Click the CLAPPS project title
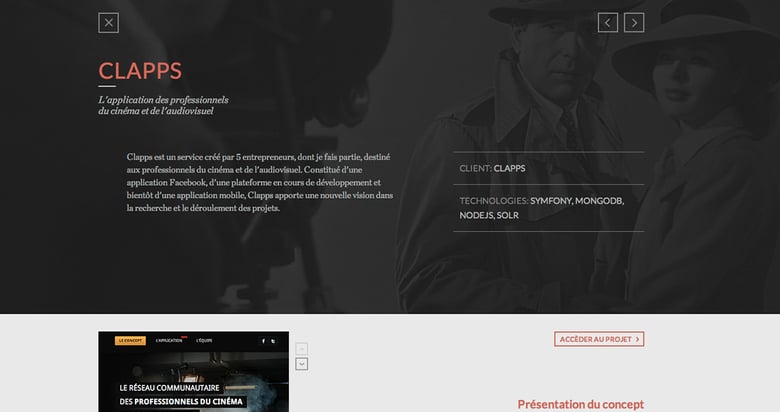780x412 pixels. tap(140, 71)
